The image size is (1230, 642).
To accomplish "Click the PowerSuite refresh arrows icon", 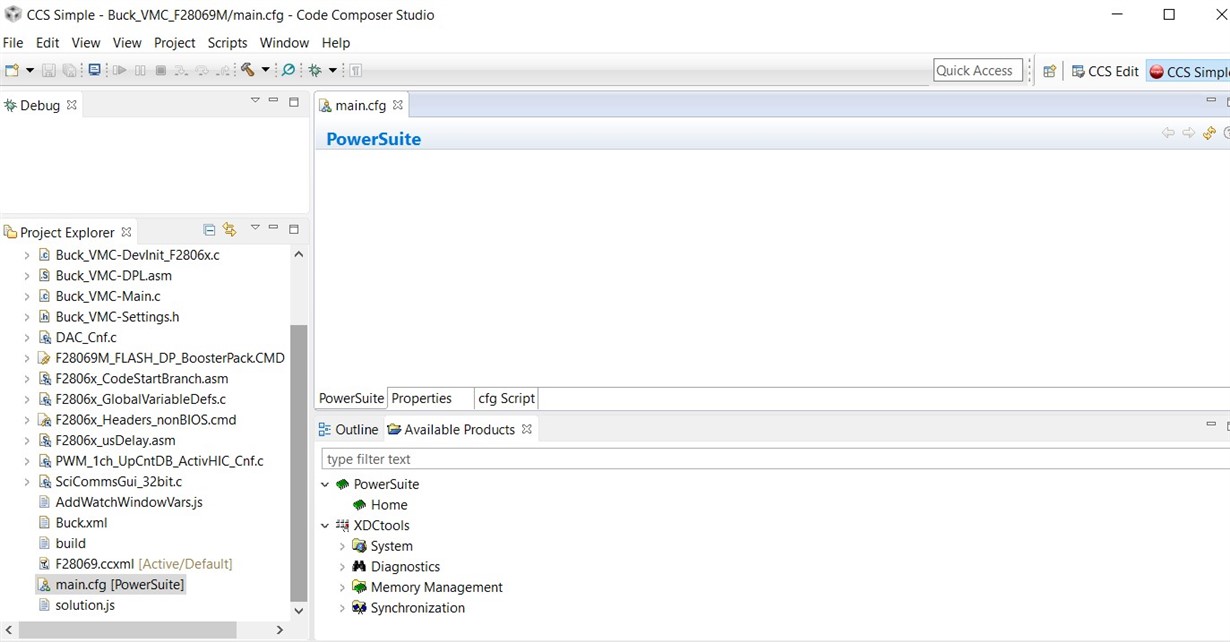I will [x=1209, y=133].
